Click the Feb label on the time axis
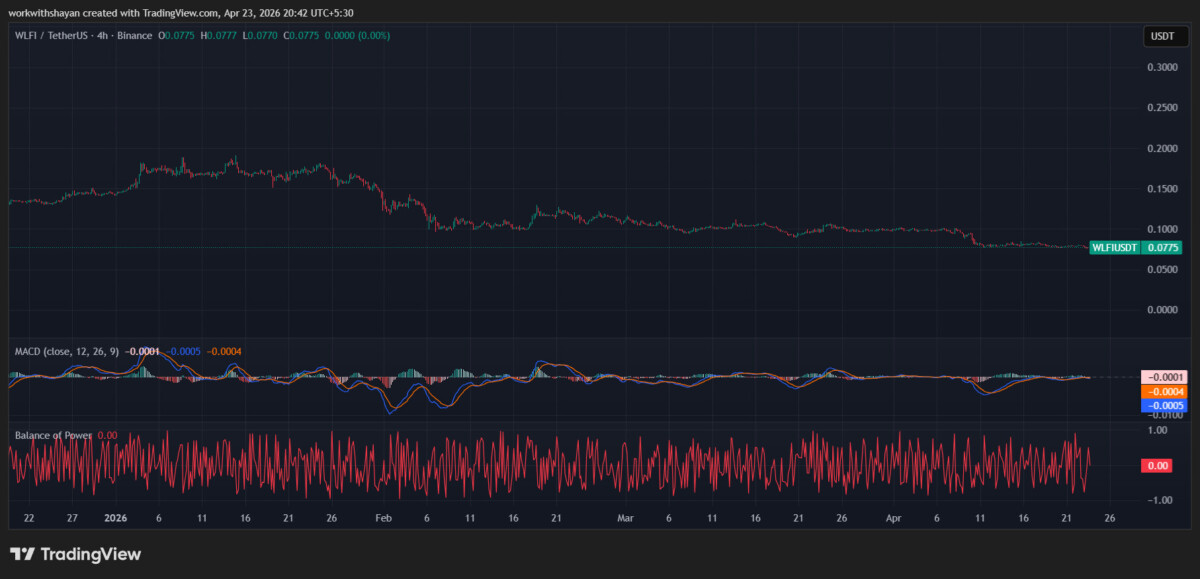The width and height of the screenshot is (1200, 579). click(383, 518)
